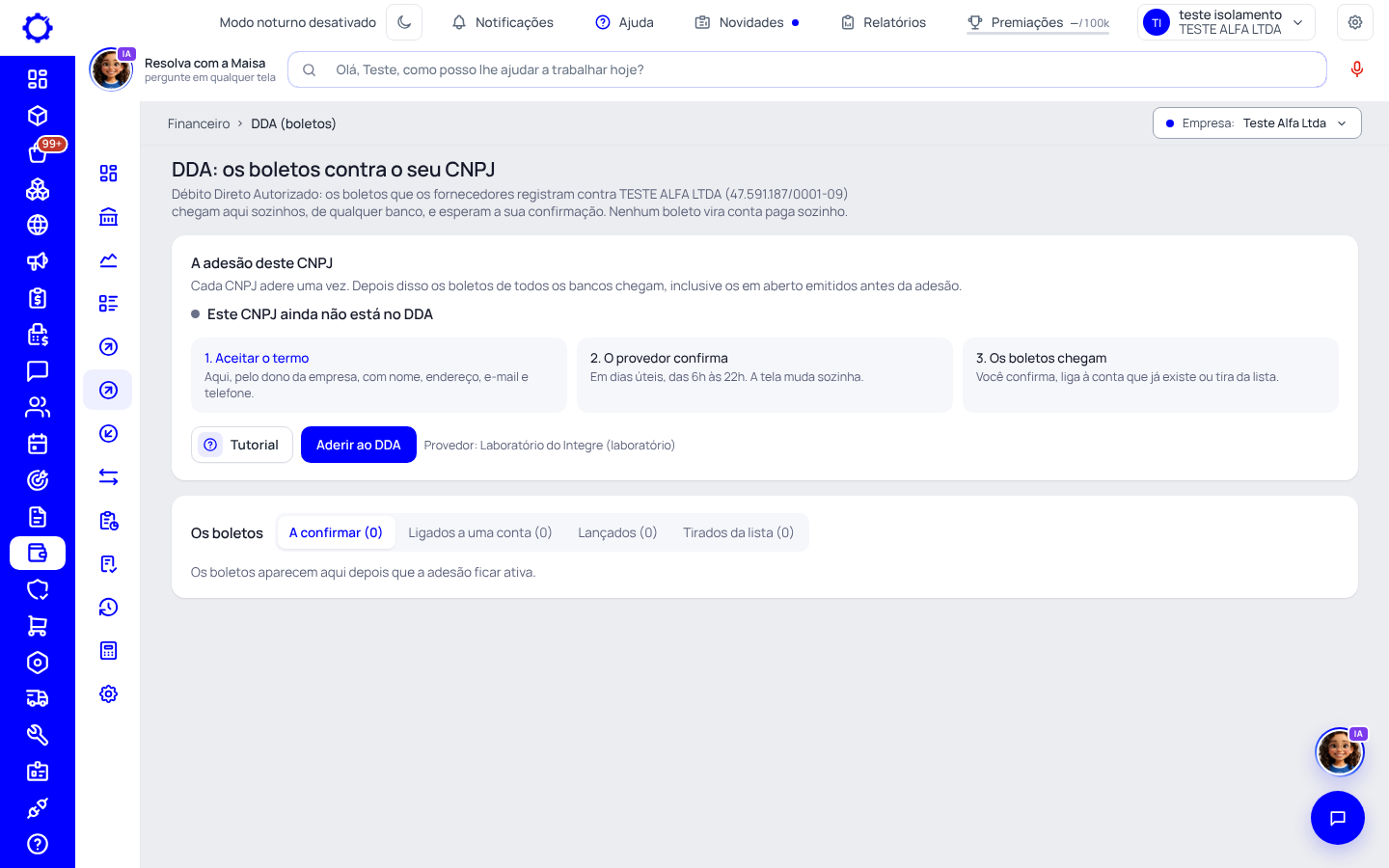Image resolution: width=1389 pixels, height=868 pixels.
Task: Open the settings gear button at top right
Action: (x=1355, y=22)
